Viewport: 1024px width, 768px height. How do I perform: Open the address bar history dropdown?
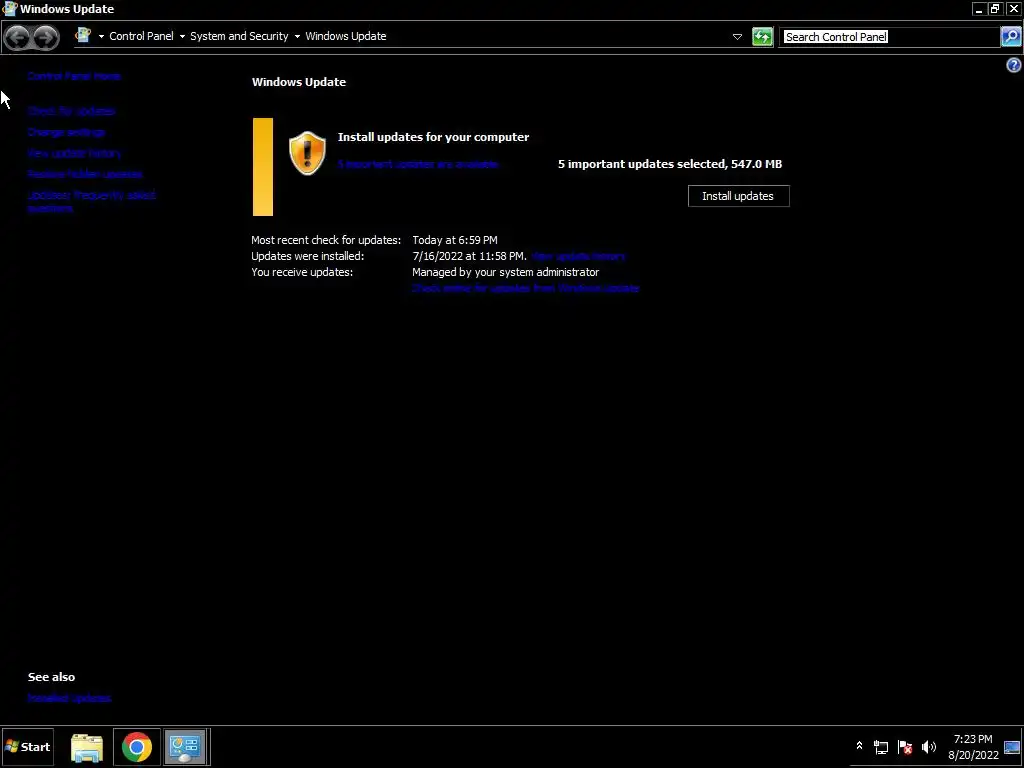[737, 37]
